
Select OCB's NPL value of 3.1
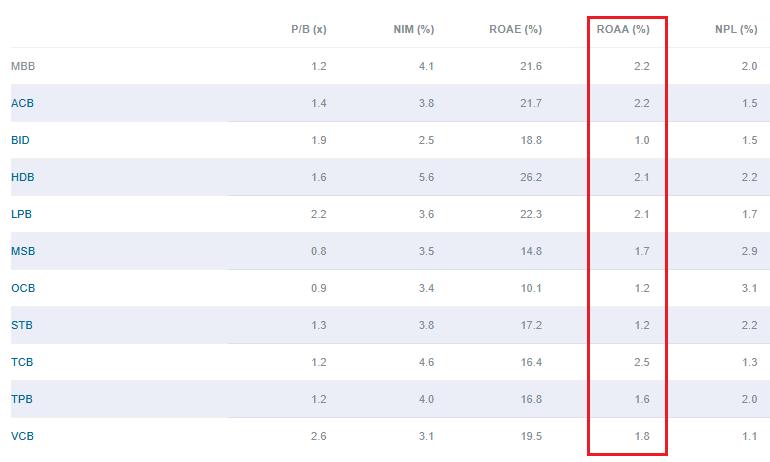tap(749, 288)
